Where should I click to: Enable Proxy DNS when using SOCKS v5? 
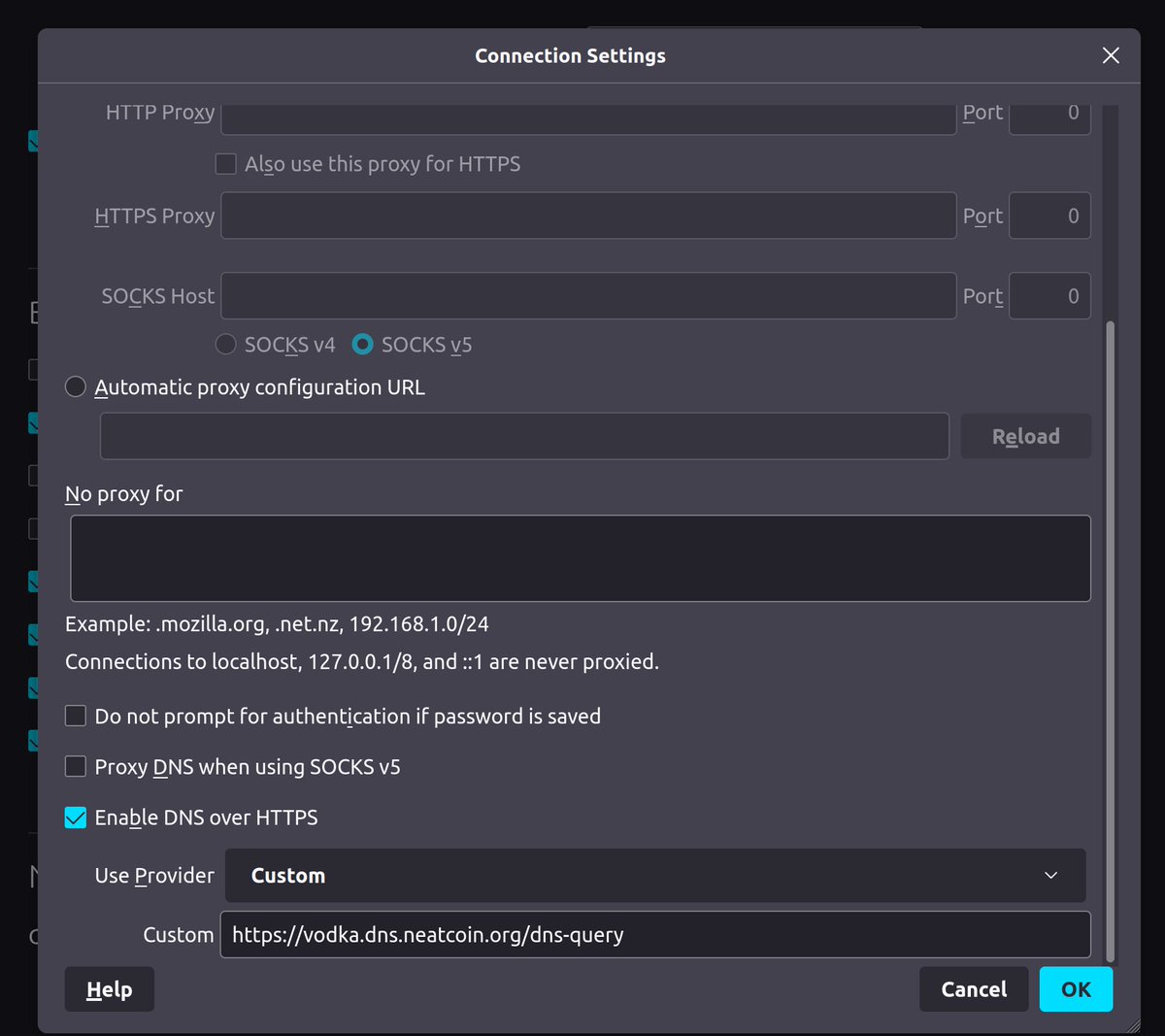point(76,767)
